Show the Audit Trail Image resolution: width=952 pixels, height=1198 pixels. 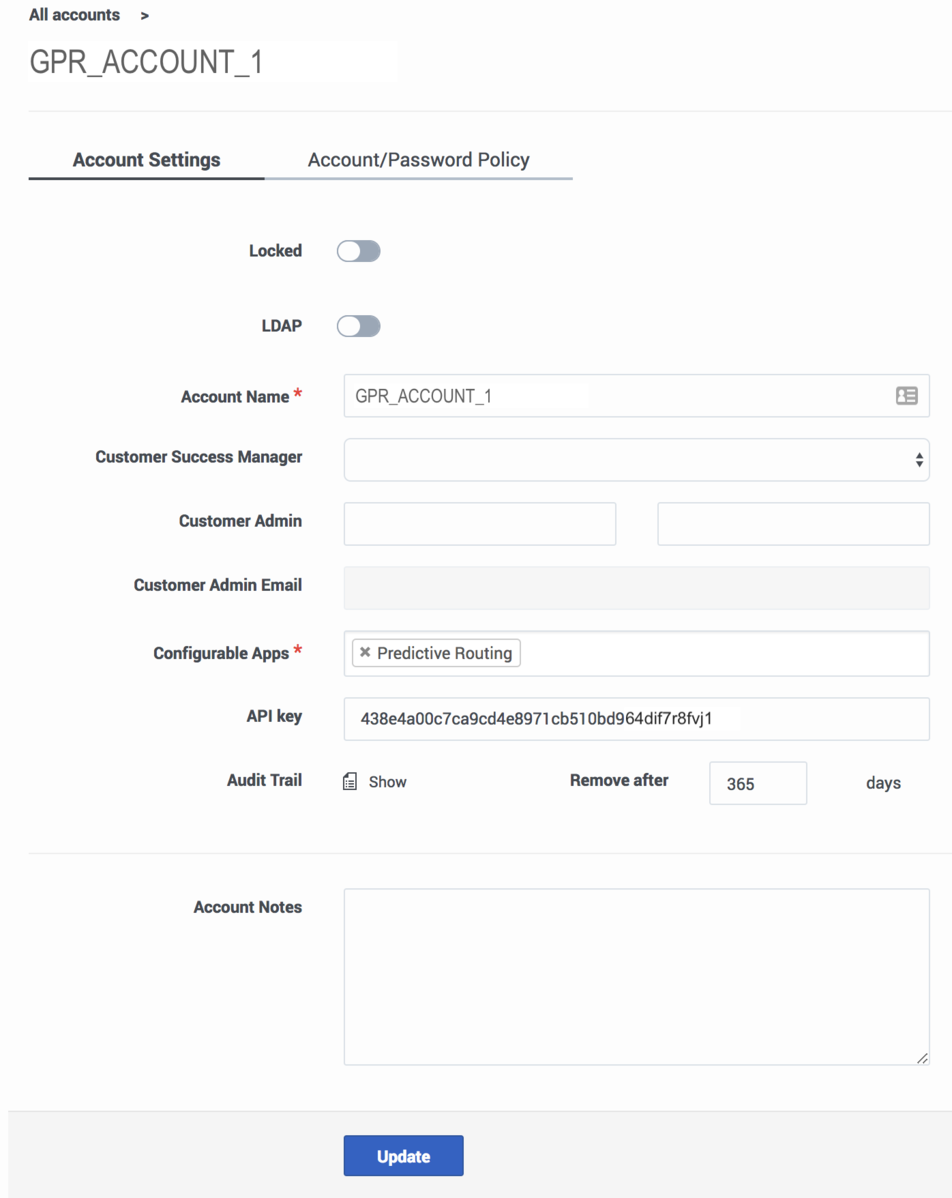pyautogui.click(x=387, y=782)
